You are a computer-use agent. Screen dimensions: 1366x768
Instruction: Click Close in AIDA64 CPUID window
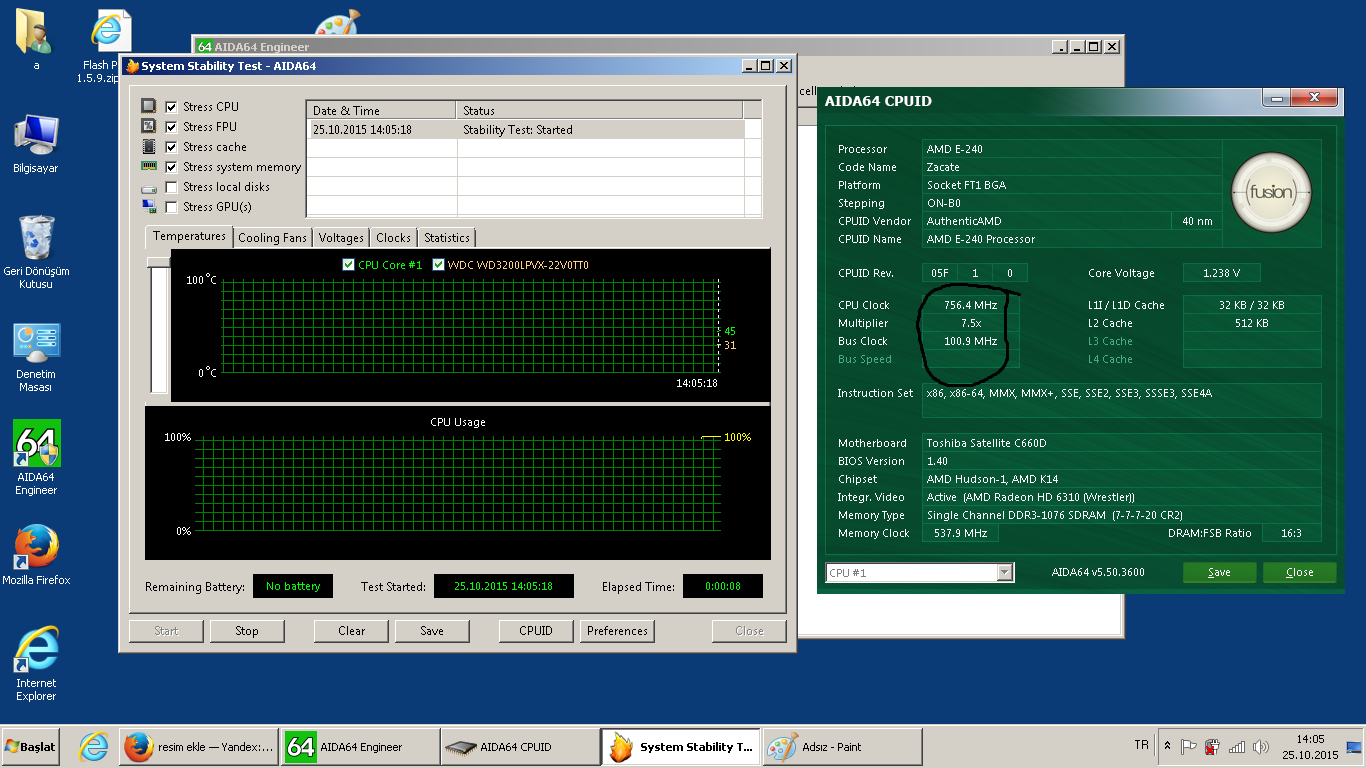click(x=1299, y=573)
